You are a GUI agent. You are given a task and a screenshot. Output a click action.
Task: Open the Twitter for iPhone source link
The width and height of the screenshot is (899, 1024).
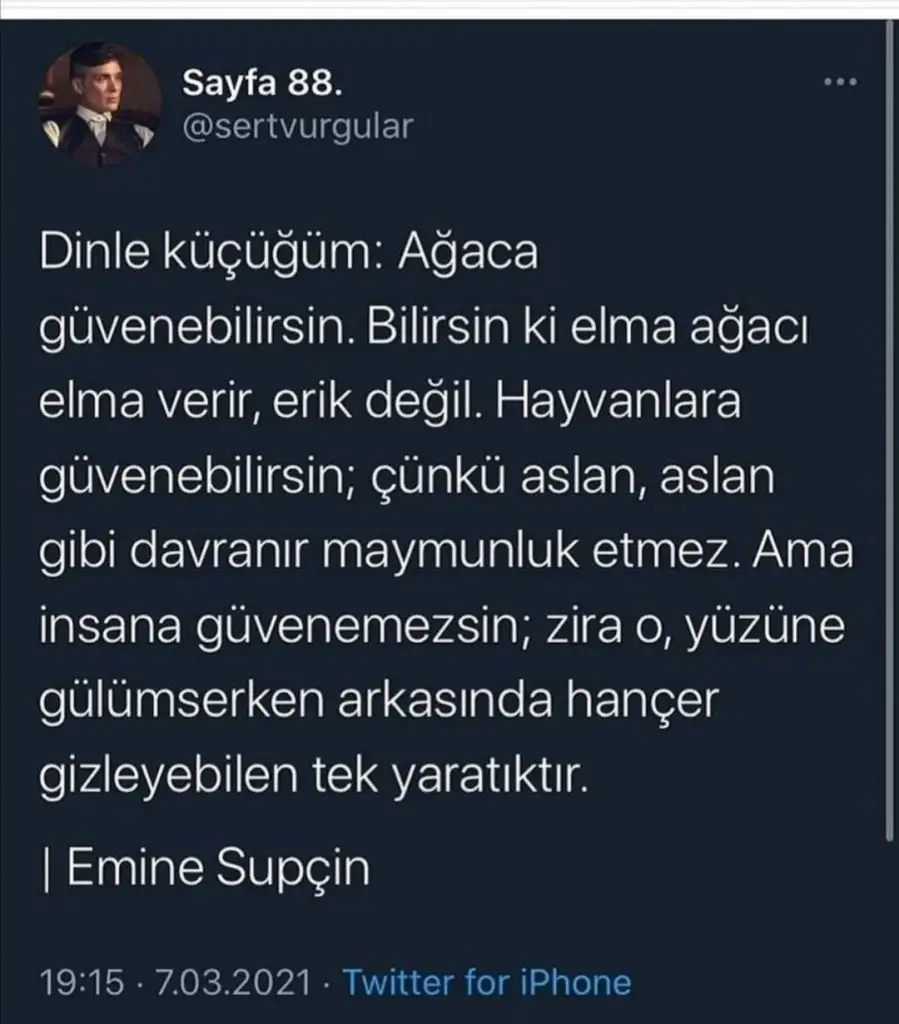[x=487, y=982]
